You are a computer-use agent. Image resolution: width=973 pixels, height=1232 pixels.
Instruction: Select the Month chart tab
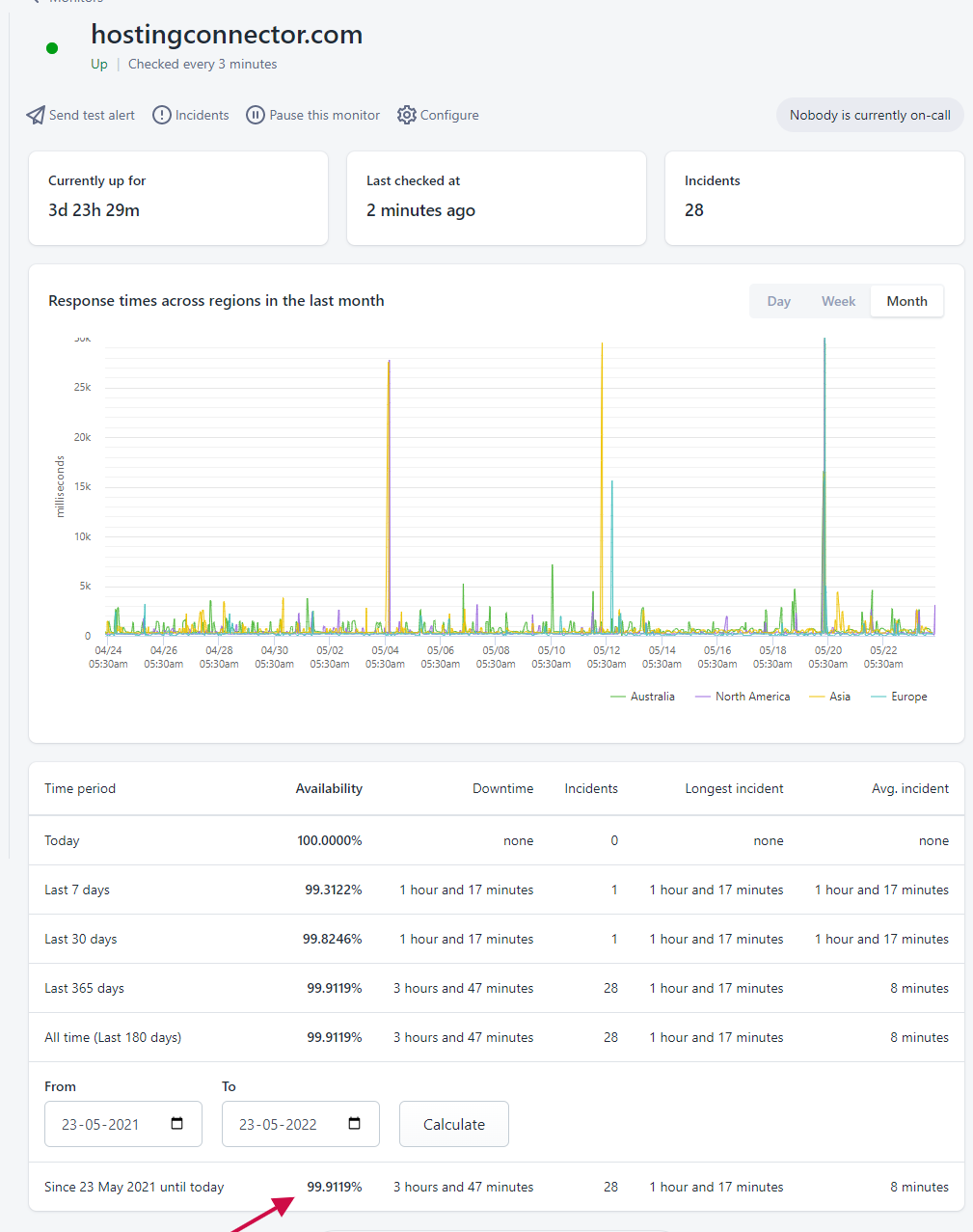coord(907,301)
